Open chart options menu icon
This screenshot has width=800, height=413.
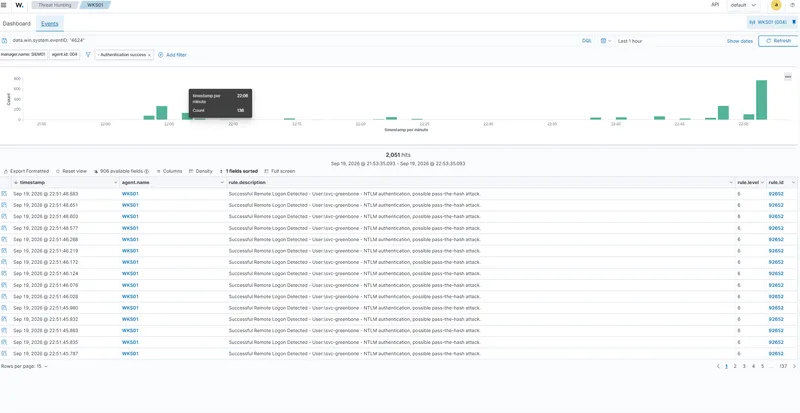[788, 77]
